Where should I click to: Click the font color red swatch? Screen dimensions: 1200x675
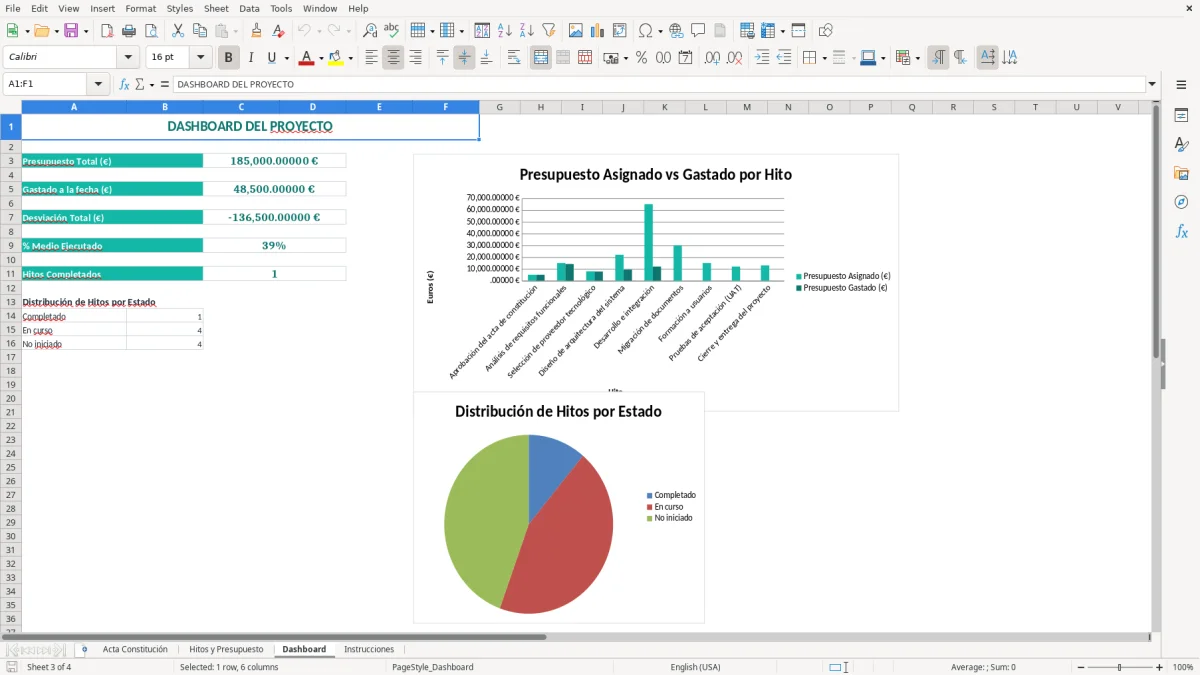[x=306, y=58]
